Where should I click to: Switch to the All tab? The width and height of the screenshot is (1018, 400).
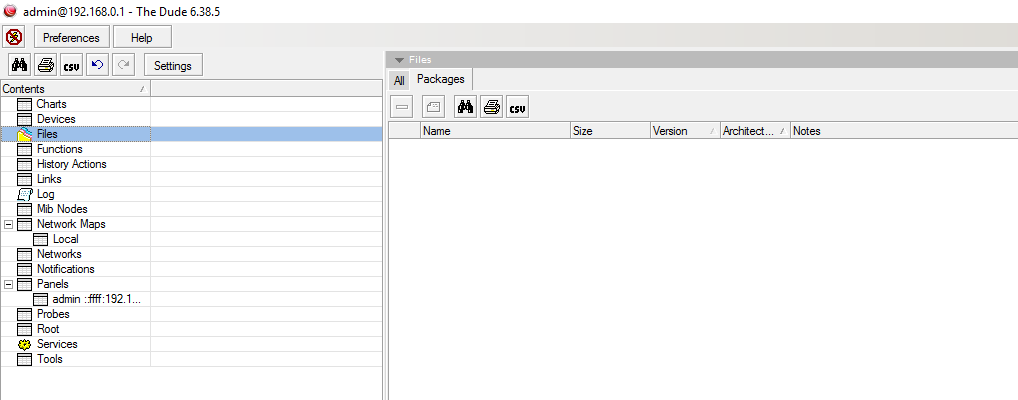click(x=399, y=81)
